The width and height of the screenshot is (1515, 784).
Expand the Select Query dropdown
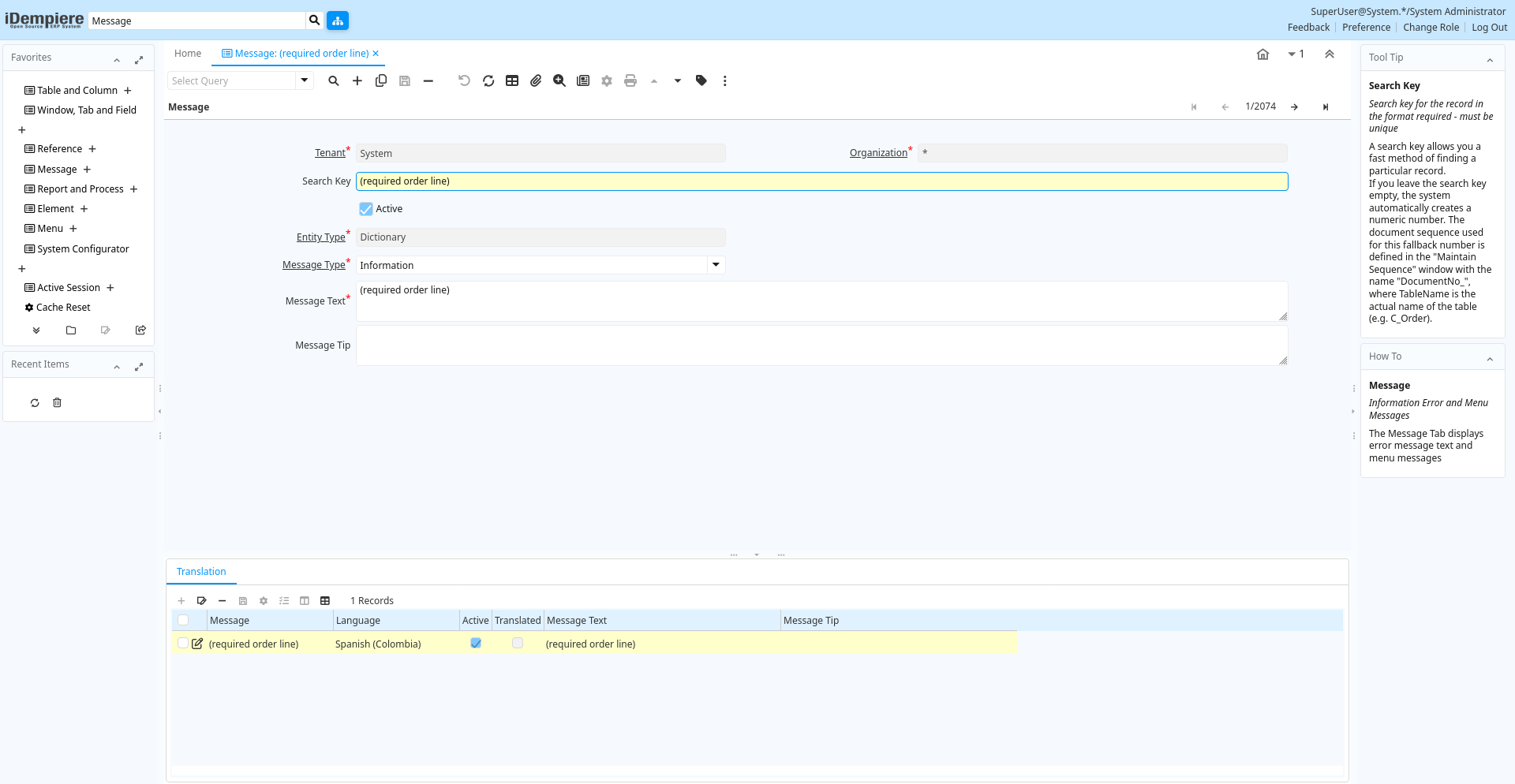[x=305, y=80]
